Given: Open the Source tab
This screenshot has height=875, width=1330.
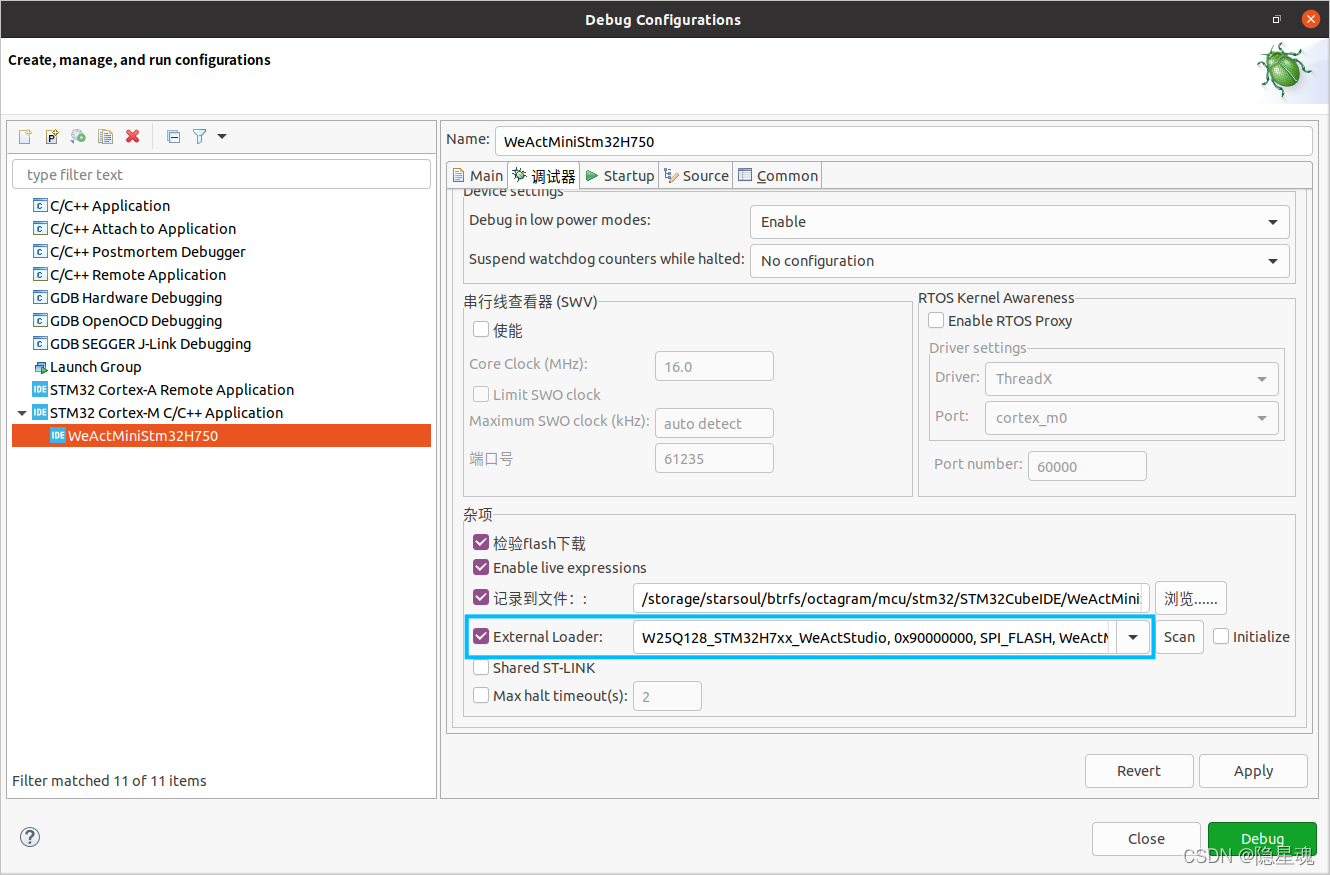Looking at the screenshot, I should (x=696, y=175).
